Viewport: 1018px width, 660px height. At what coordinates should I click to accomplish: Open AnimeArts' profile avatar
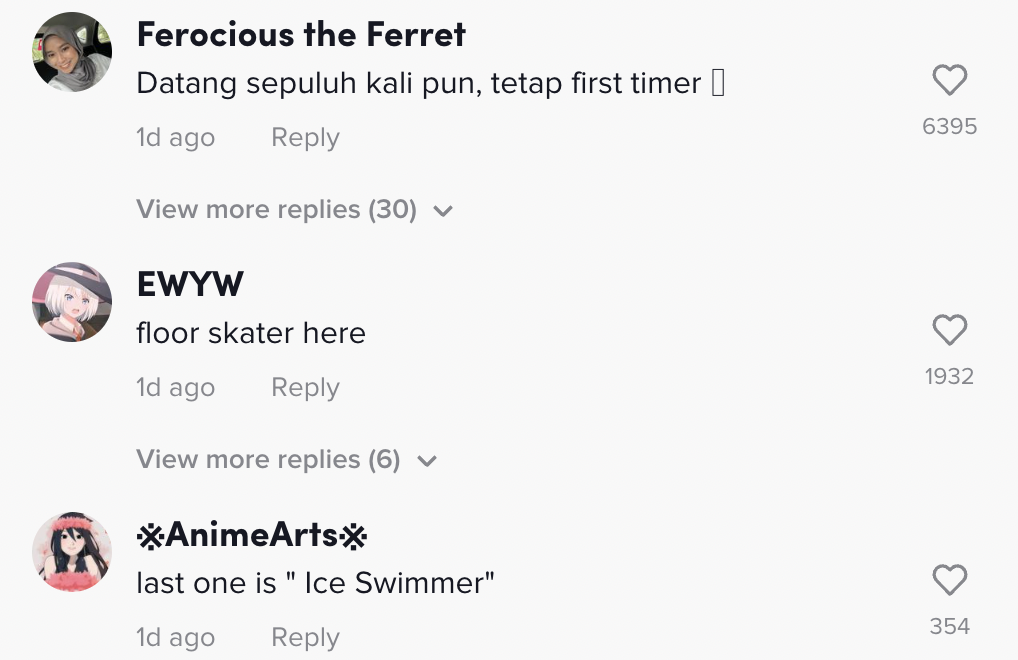(x=72, y=552)
